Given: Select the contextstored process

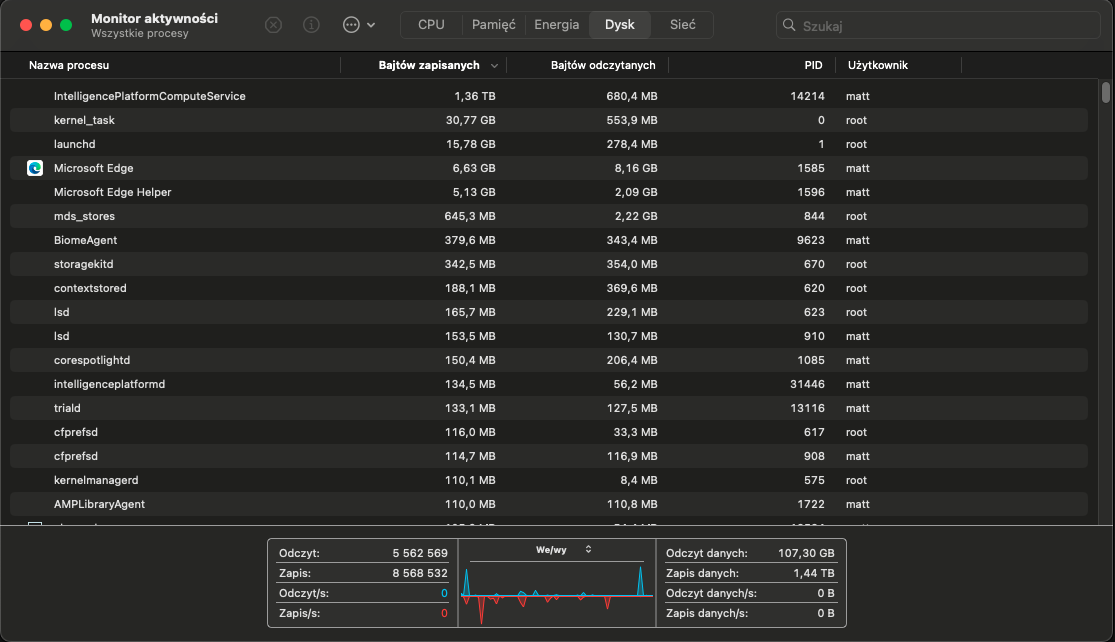Looking at the screenshot, I should [x=549, y=288].
